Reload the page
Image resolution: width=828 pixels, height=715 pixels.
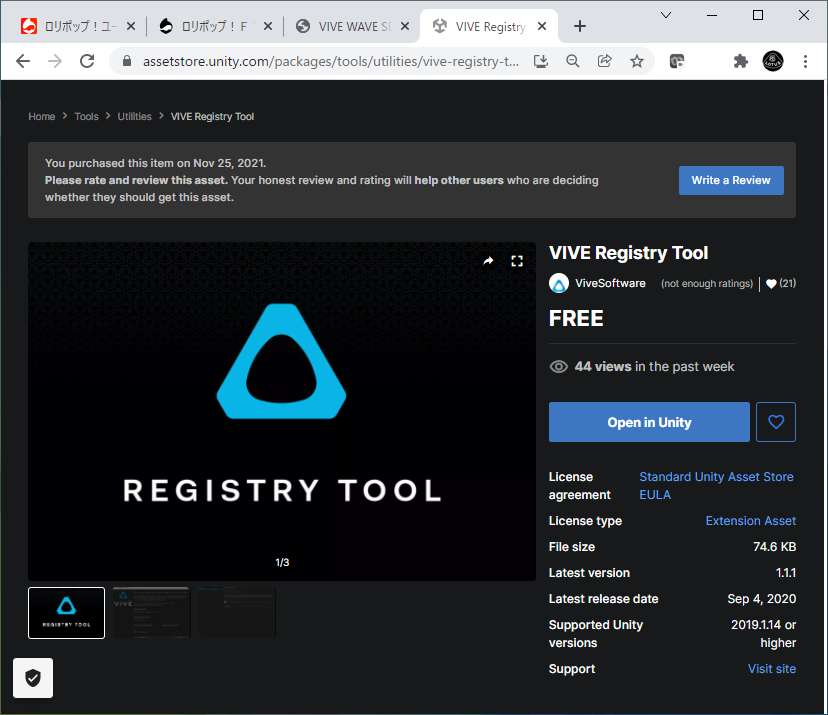click(87, 61)
